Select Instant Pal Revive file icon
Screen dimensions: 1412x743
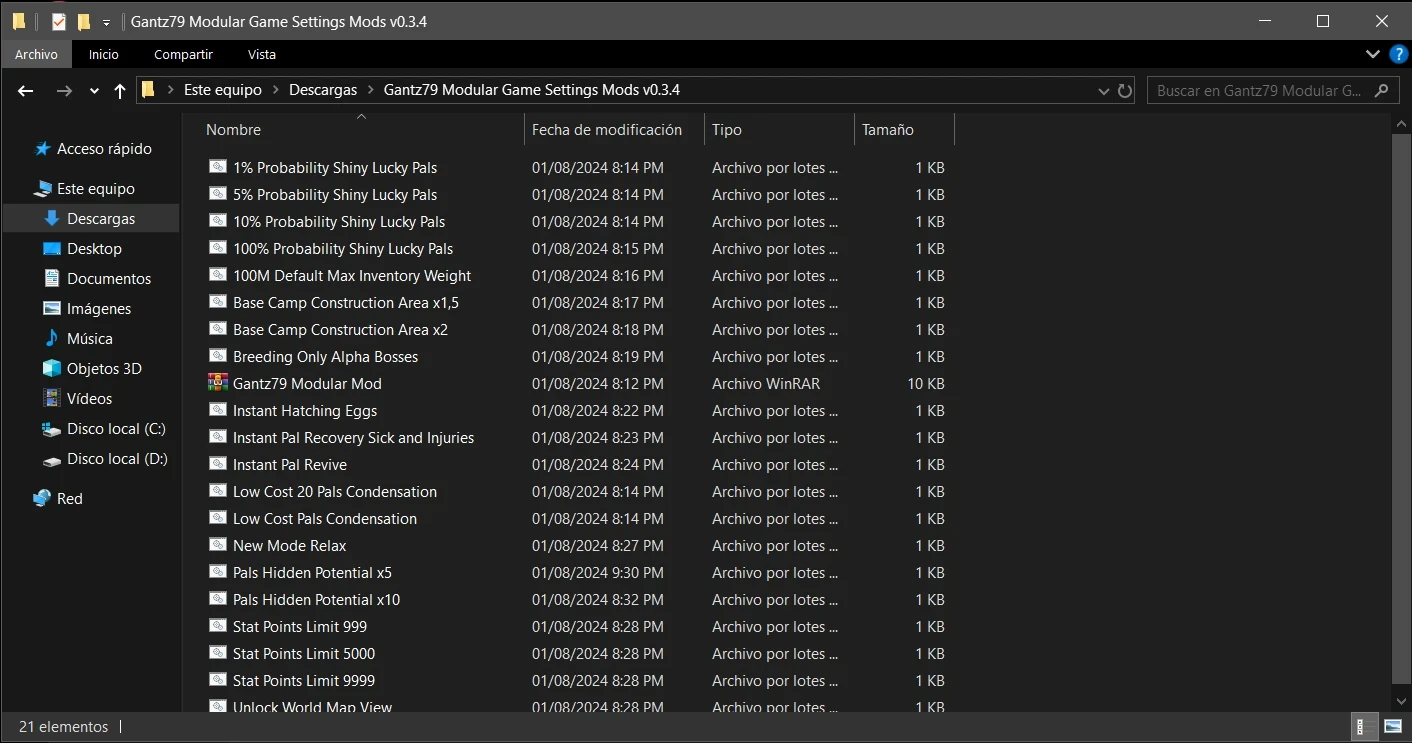pyautogui.click(x=217, y=464)
